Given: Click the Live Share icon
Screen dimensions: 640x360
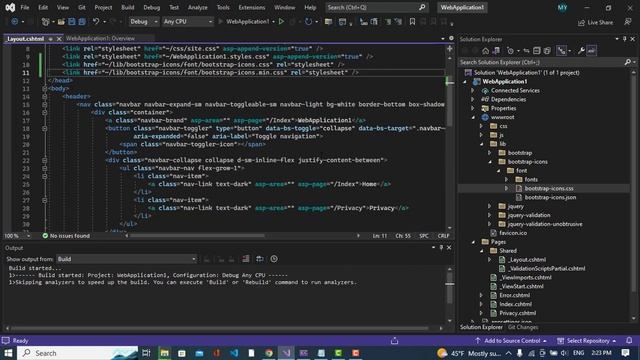Looking at the screenshot, I should [x=581, y=22].
